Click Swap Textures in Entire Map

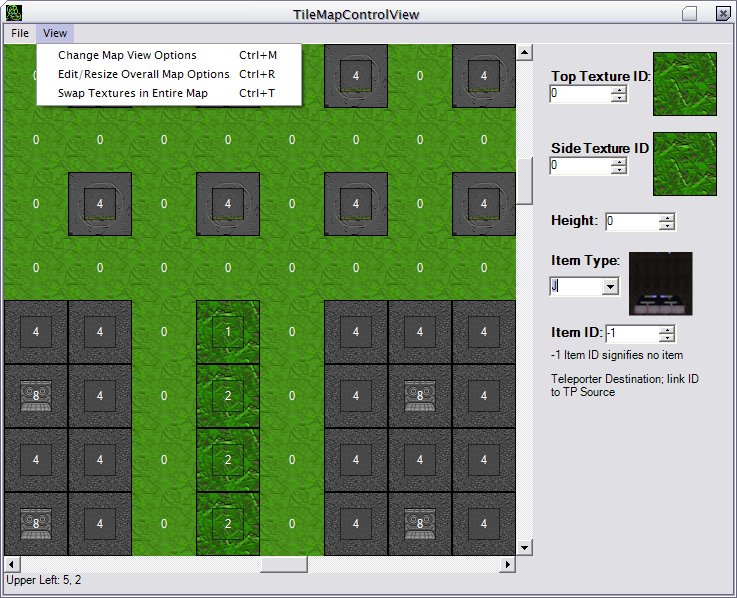click(133, 93)
